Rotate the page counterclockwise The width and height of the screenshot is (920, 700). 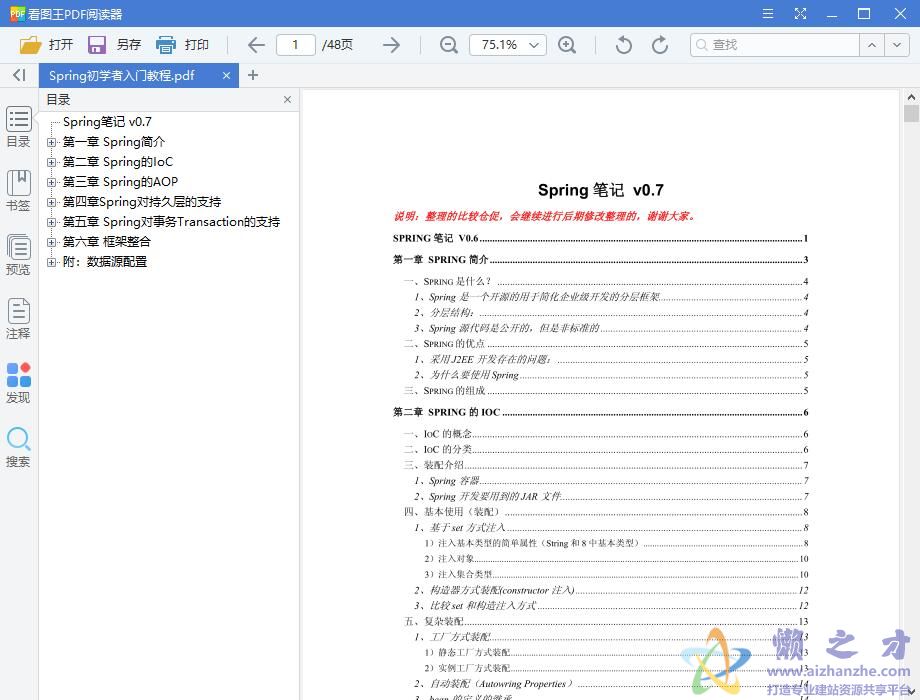(x=624, y=45)
